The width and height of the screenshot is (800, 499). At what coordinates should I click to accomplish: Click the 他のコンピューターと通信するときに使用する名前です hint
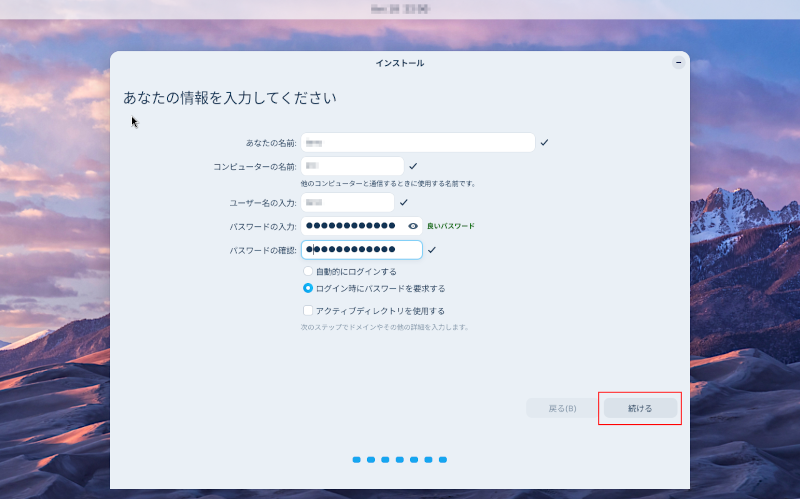388,184
